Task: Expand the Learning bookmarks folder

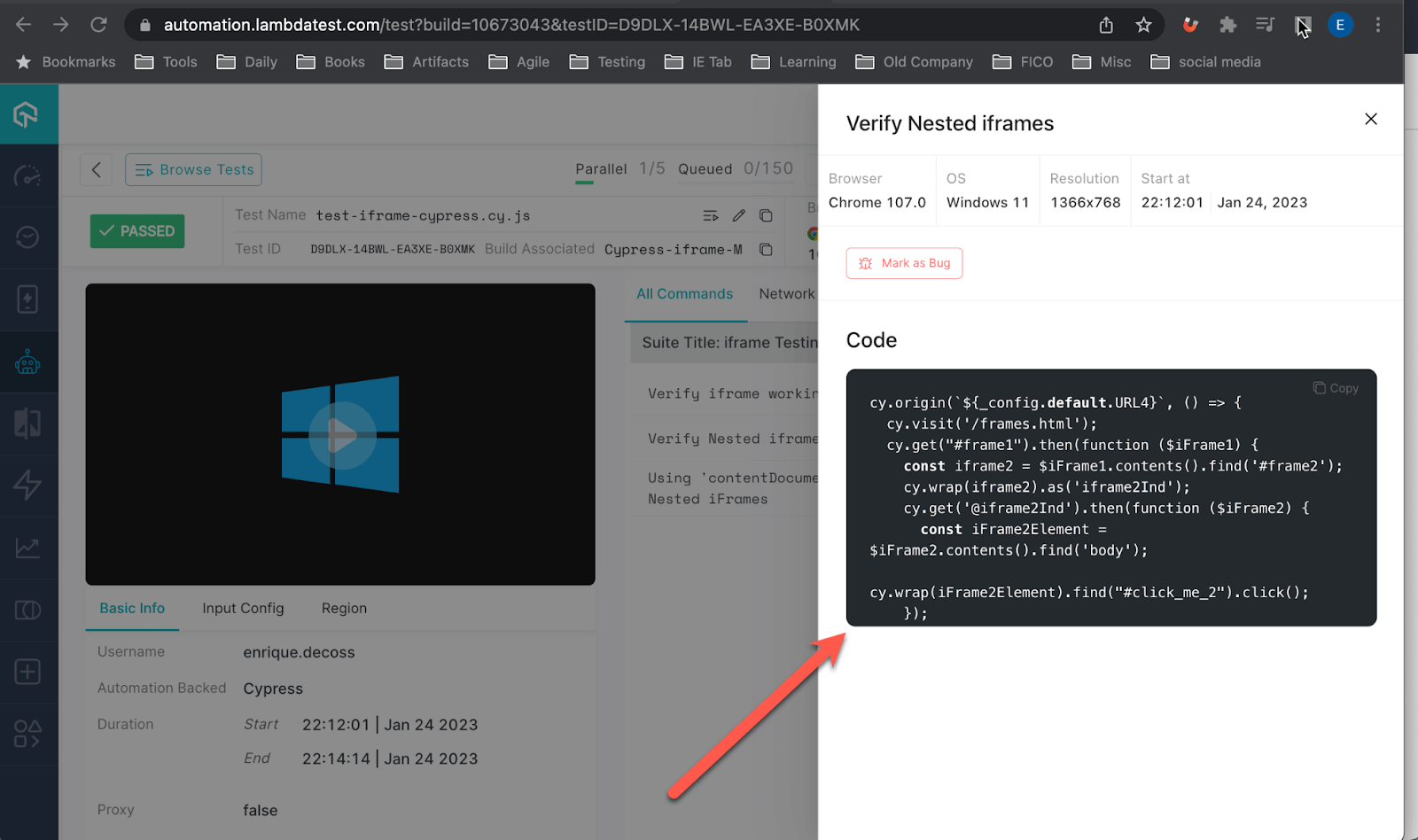Action: coord(793,62)
